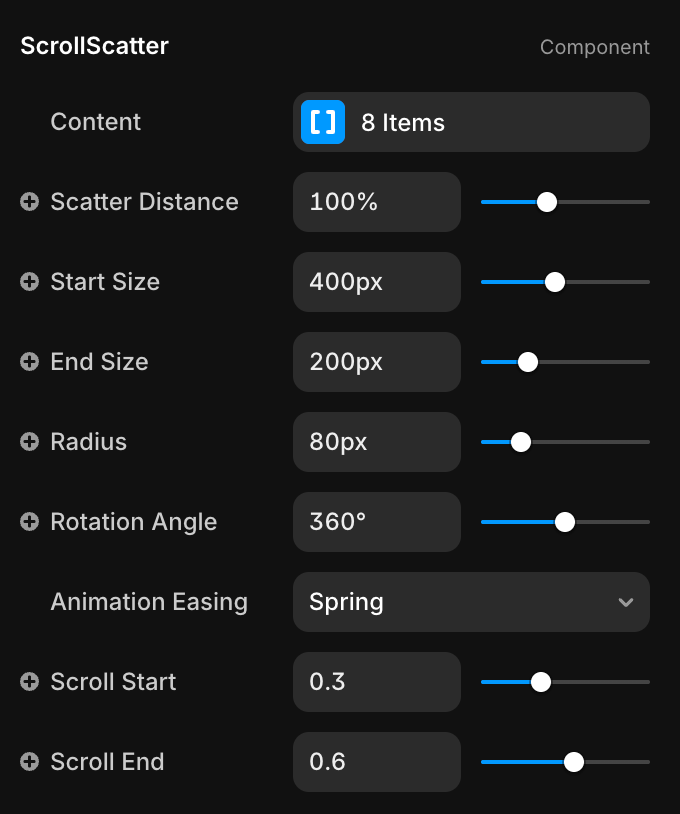
Task: Click the Component label at top right
Action: point(594,47)
